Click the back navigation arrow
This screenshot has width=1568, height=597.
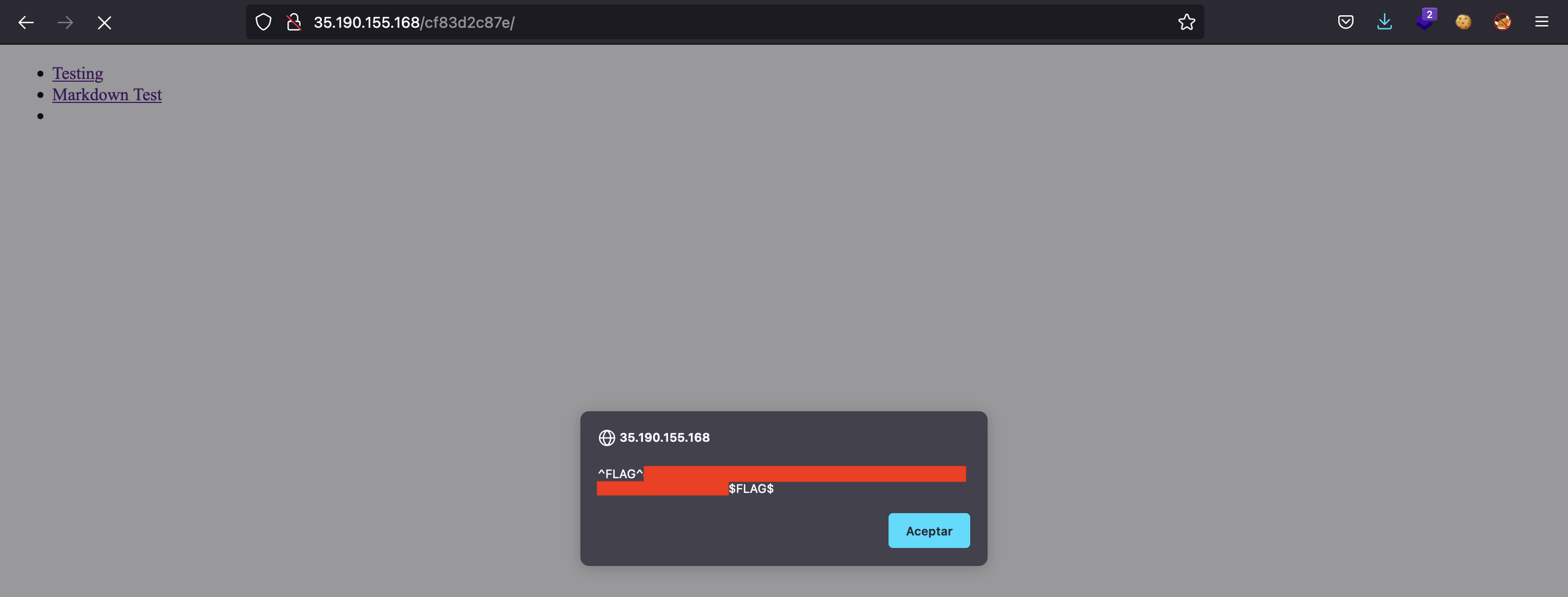point(25,21)
